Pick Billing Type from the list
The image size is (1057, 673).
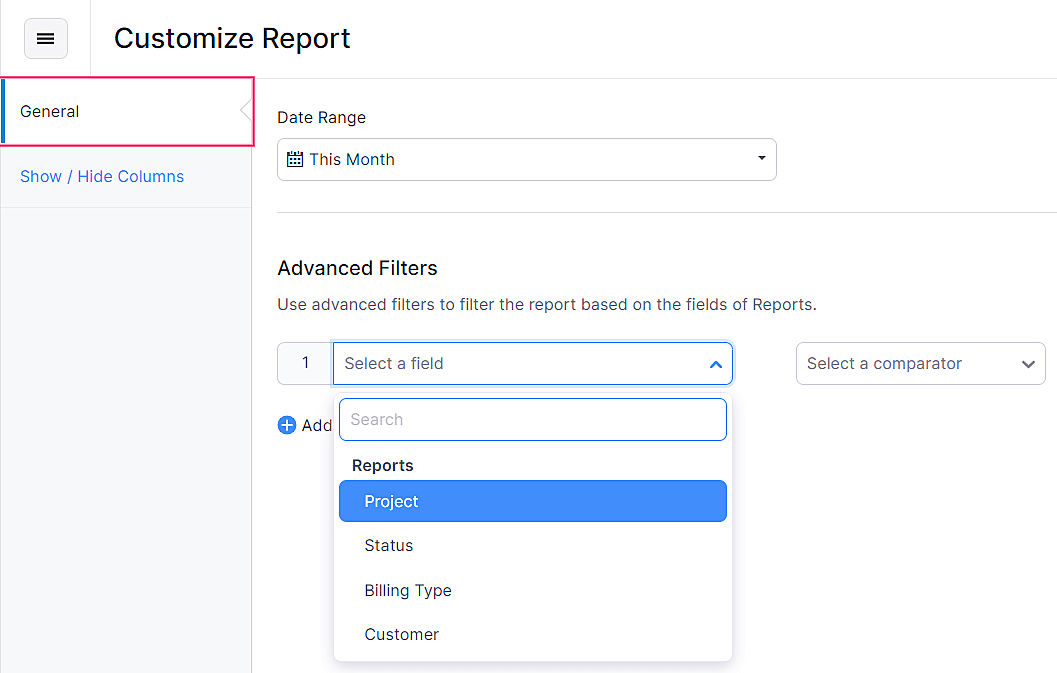pos(408,590)
